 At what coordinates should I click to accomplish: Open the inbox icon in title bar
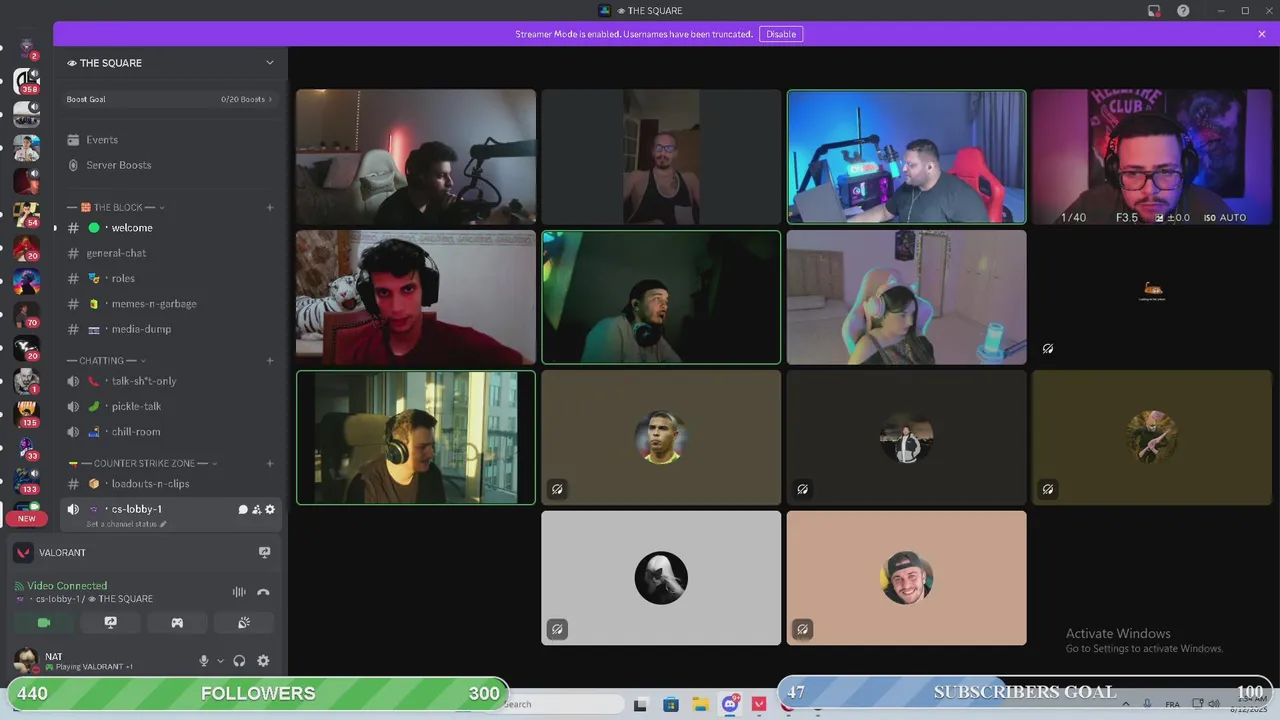click(x=1153, y=10)
